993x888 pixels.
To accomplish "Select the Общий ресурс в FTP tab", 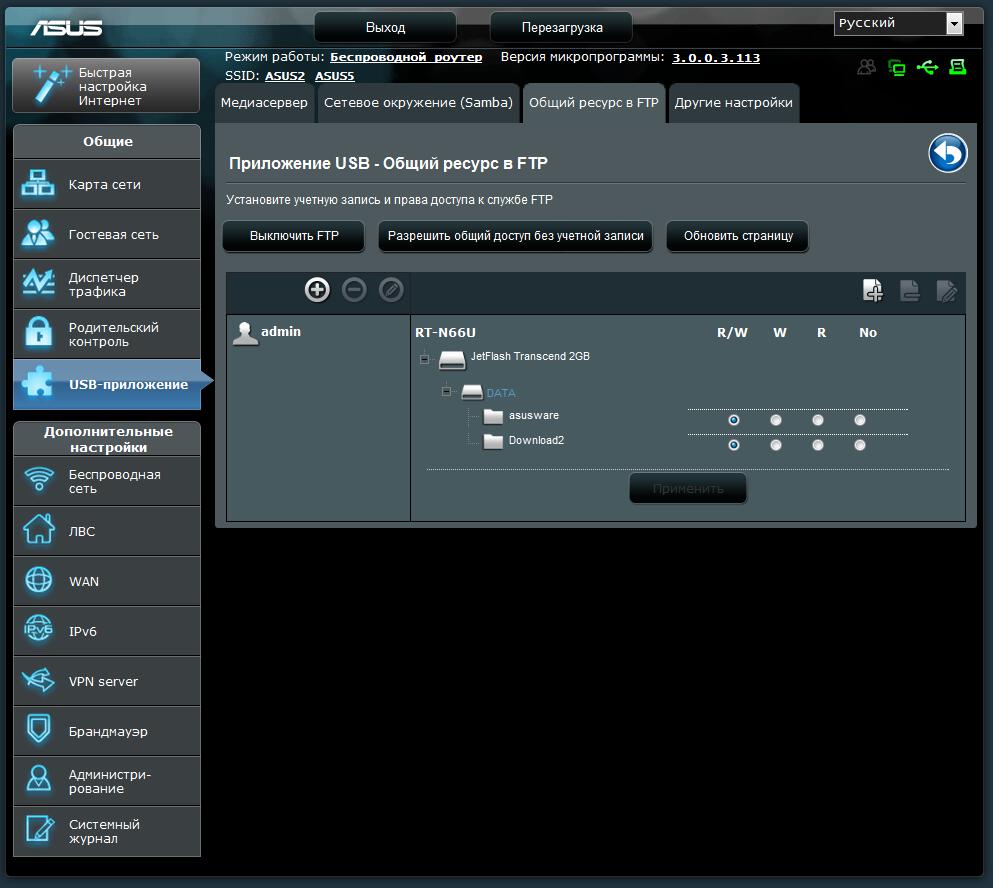I will [594, 103].
